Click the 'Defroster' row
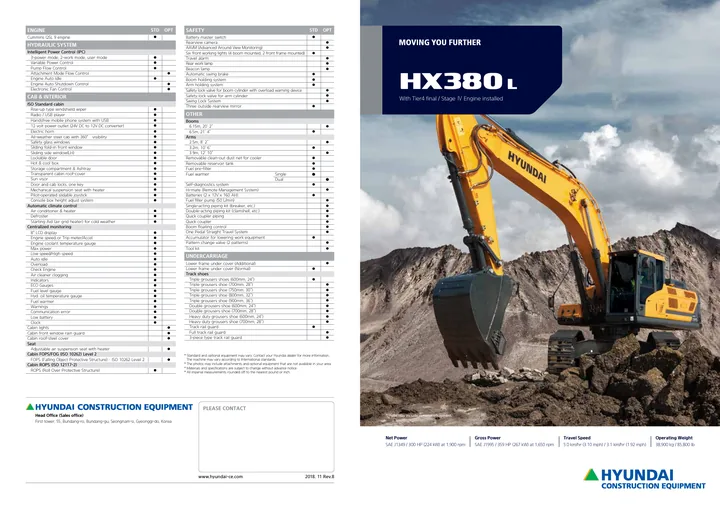 coord(101,216)
